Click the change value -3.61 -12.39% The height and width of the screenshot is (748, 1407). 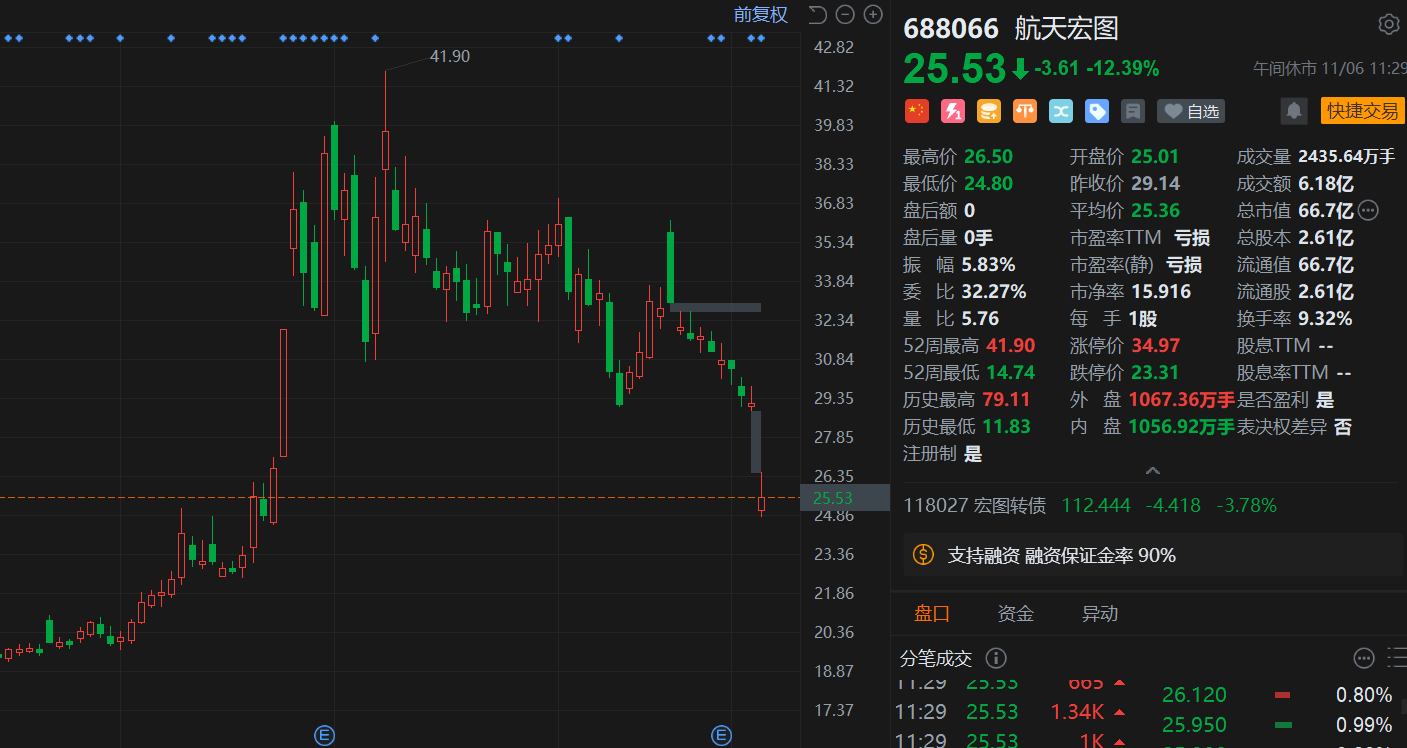(1097, 68)
